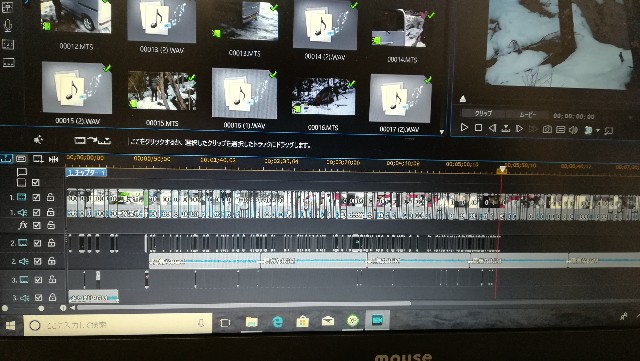Select the timeline view mode icon
Image resolution: width=640 pixels, height=361 pixels.
[6, 158]
